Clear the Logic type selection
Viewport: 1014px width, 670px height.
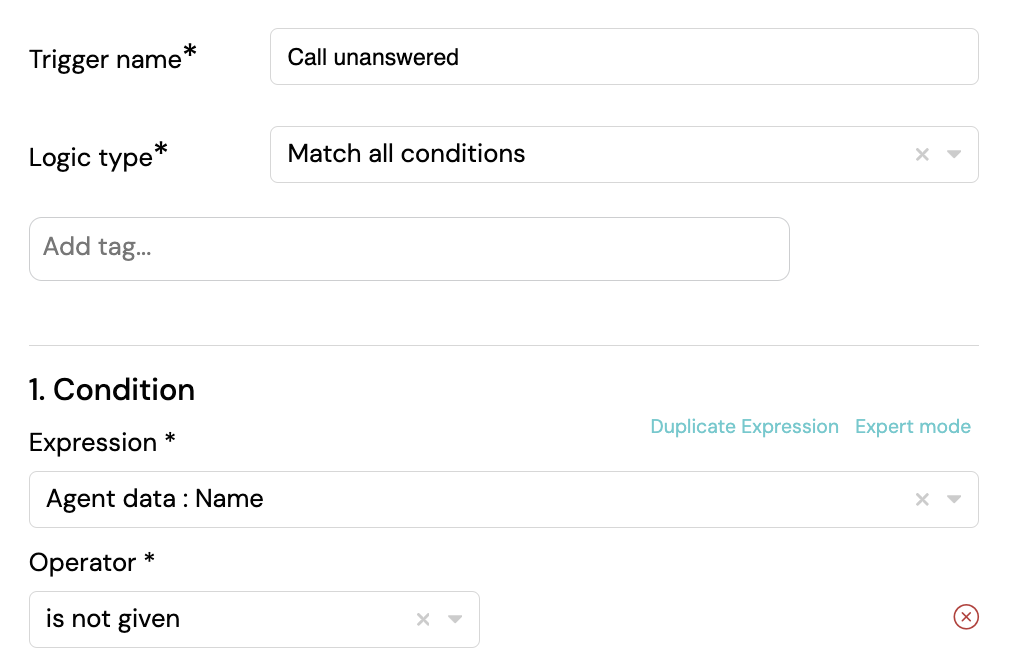(x=922, y=154)
